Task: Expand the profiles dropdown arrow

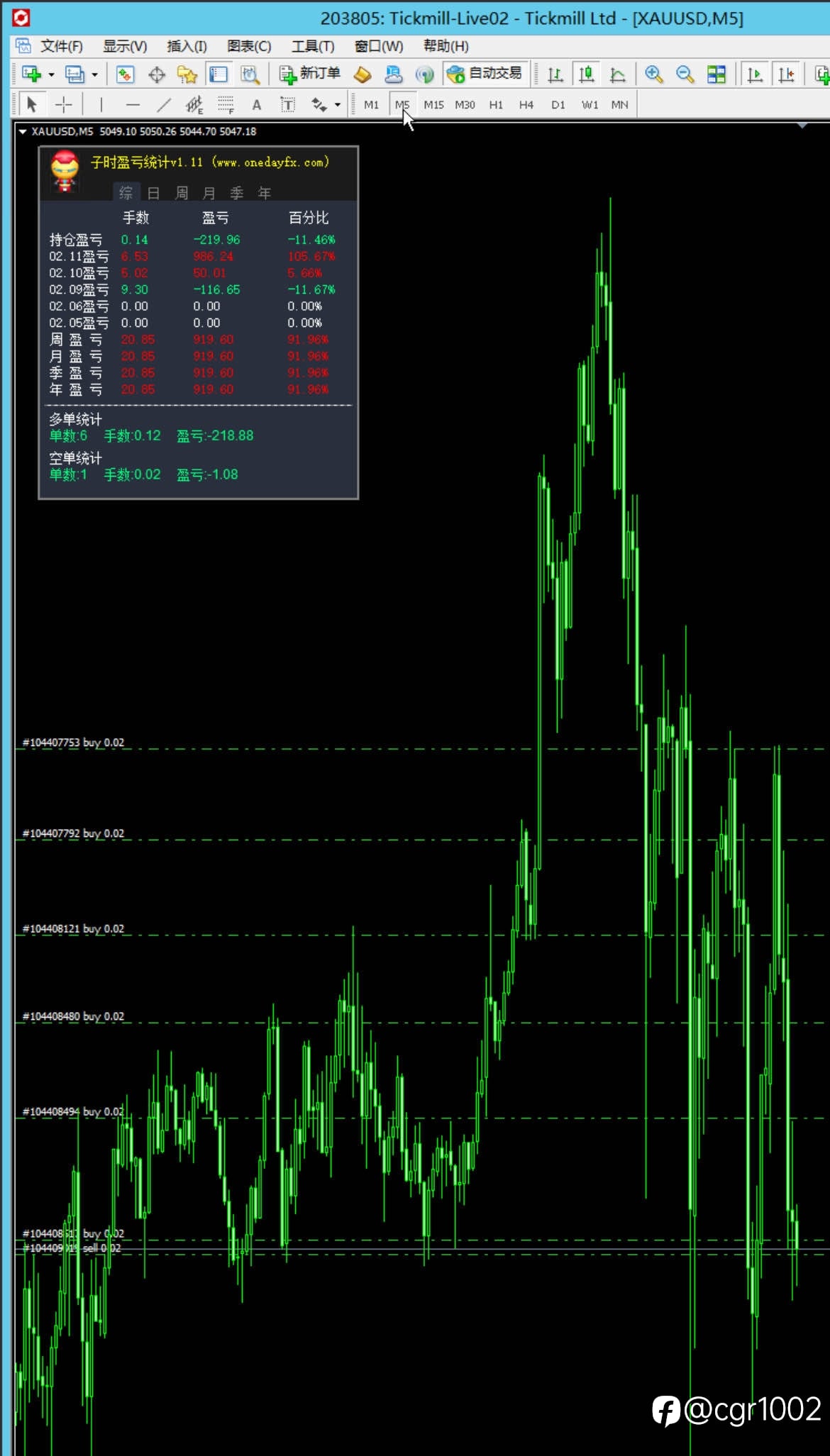Action: click(x=94, y=74)
